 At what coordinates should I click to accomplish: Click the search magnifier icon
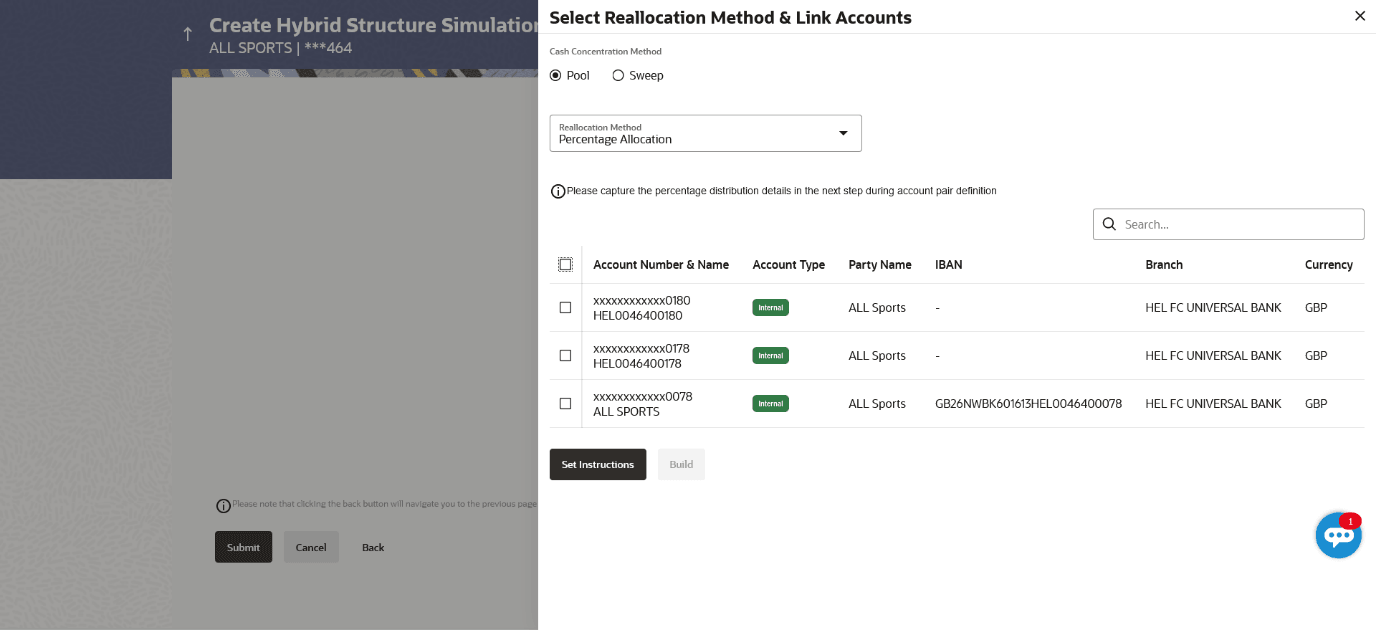pos(1109,224)
